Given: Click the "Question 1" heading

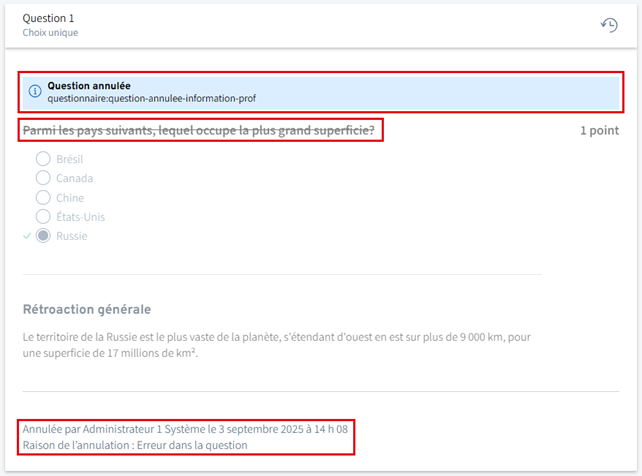Looking at the screenshot, I should (x=48, y=18).
